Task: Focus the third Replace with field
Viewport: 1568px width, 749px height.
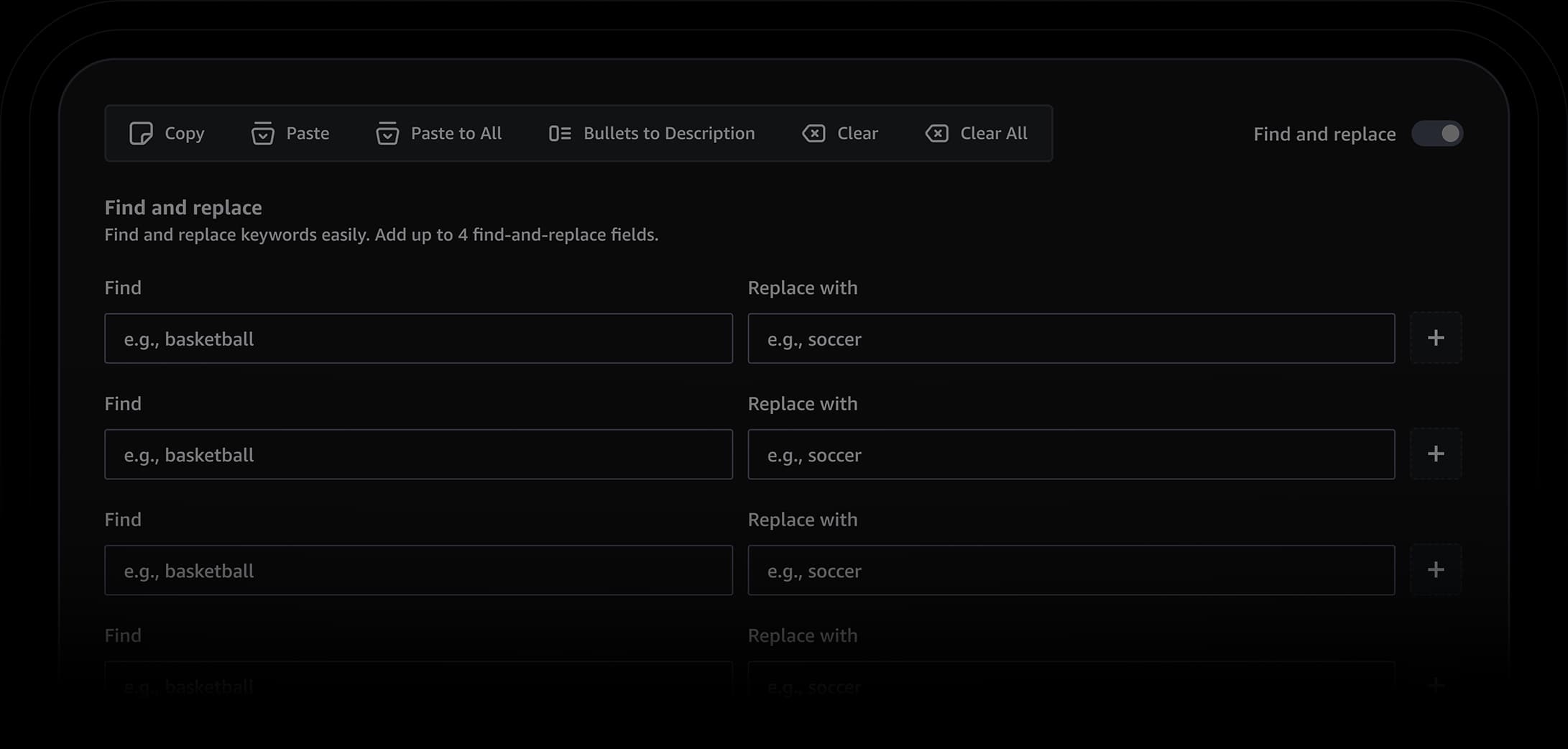Action: pos(1071,570)
